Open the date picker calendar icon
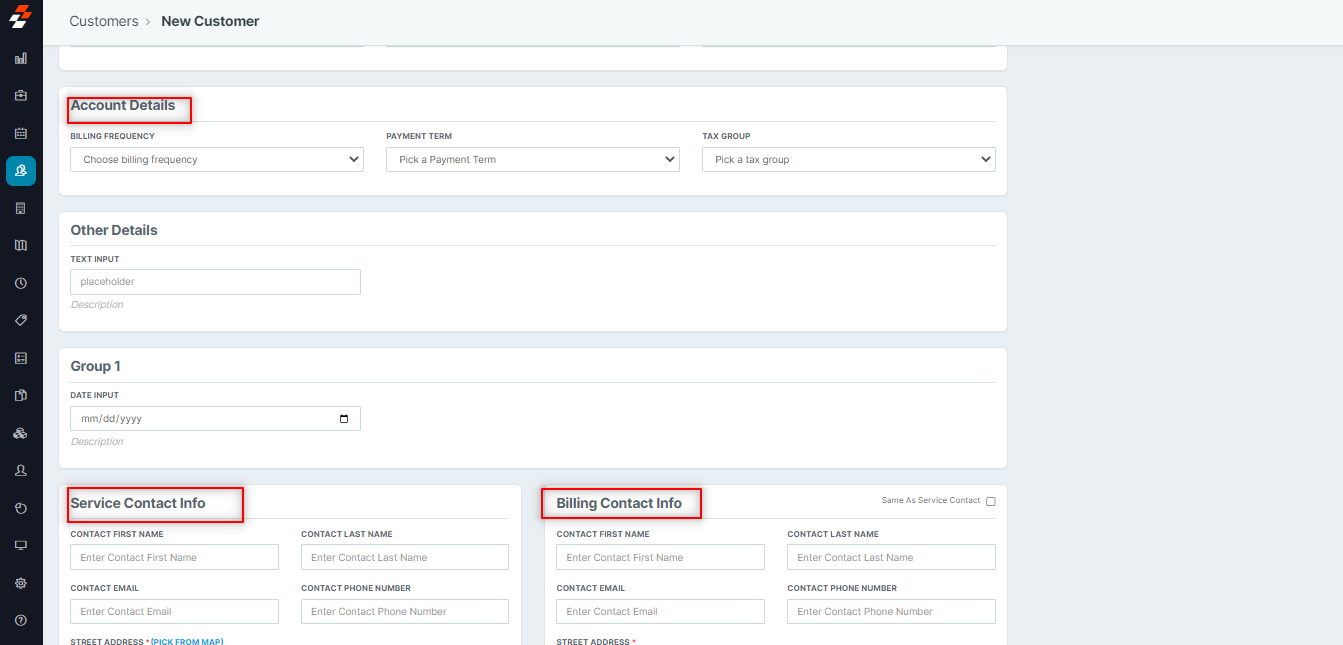 (x=344, y=419)
